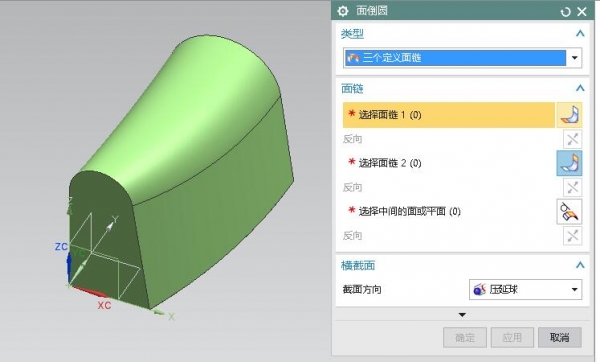Reset the dialog using the circular arrow icon
The height and width of the screenshot is (362, 600).
tap(565, 12)
